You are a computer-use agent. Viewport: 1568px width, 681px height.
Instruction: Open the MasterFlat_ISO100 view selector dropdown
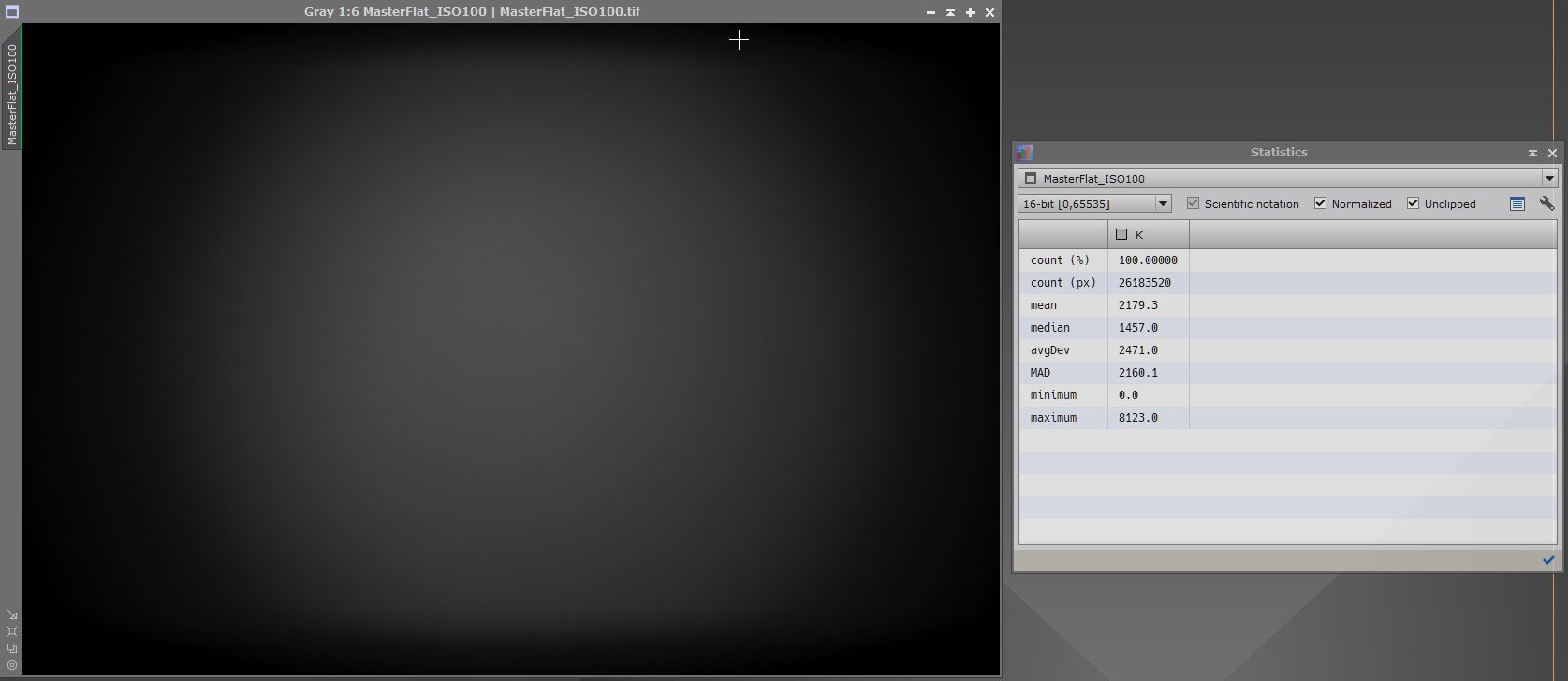click(x=1287, y=178)
